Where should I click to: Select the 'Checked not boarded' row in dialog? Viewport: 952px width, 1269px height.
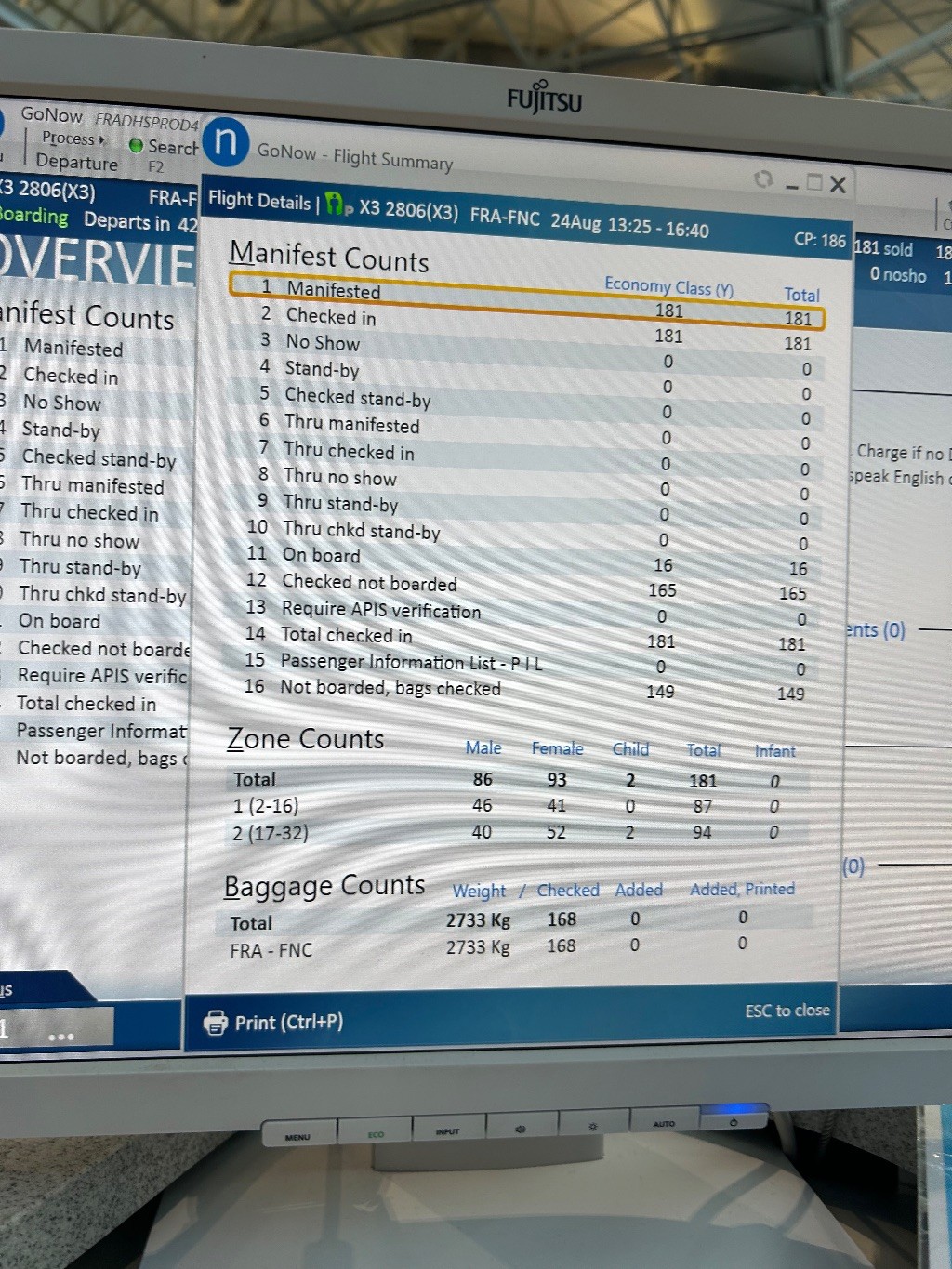click(x=369, y=583)
